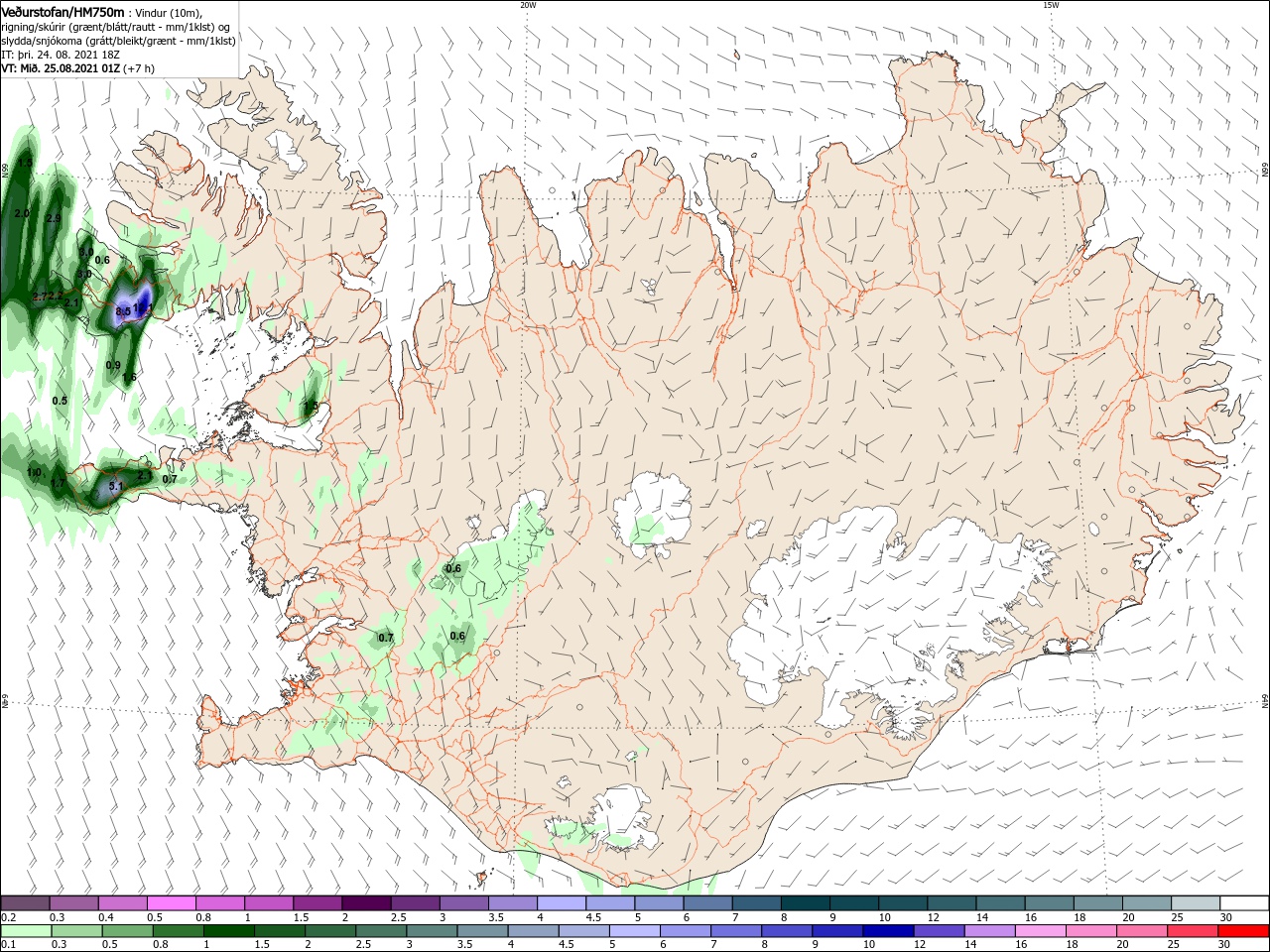Click the 0.5 precipitation value over the sea
The image size is (1270, 952).
[x=60, y=400]
